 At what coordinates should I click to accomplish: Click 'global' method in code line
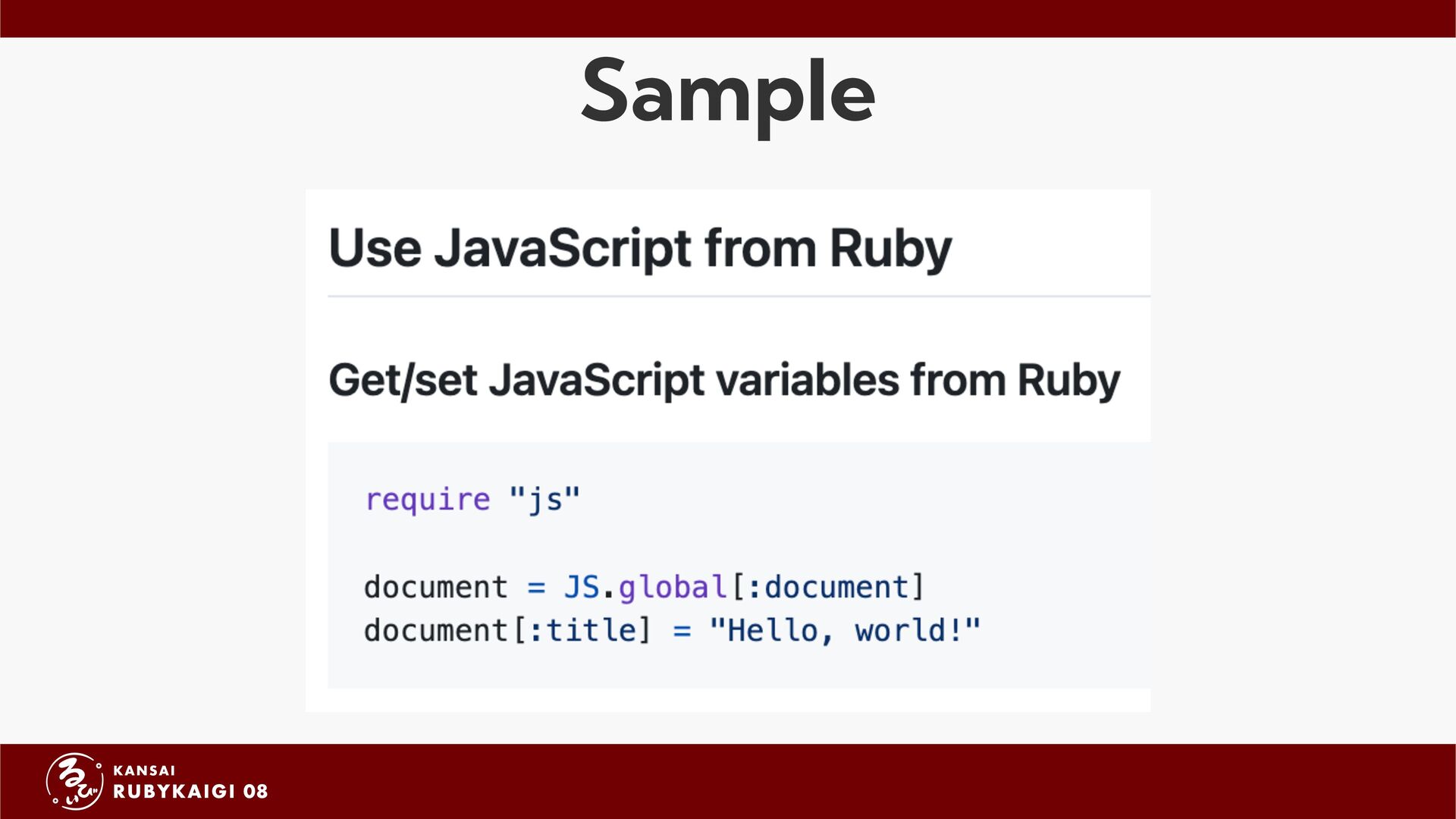tap(673, 588)
